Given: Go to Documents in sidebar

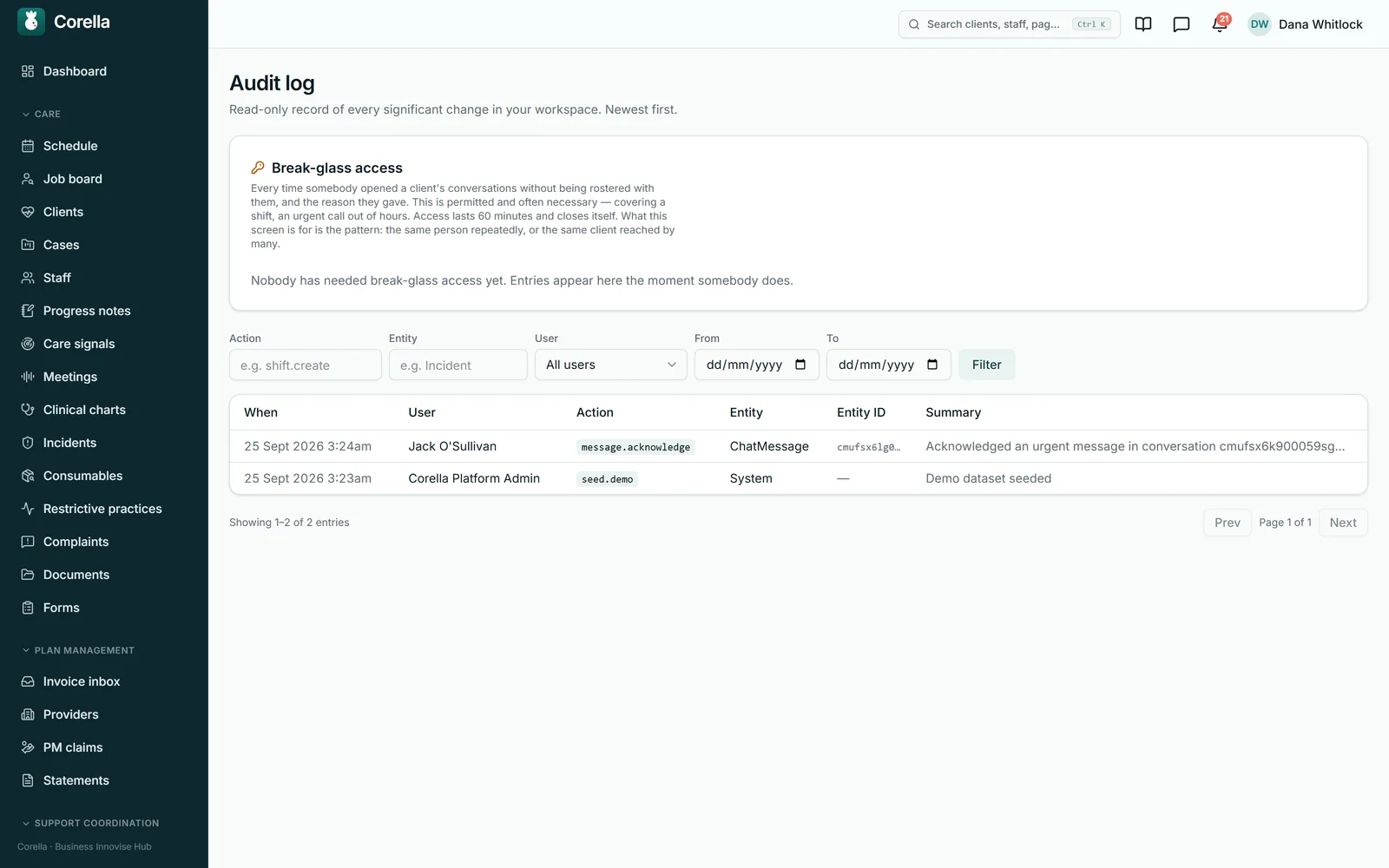Looking at the screenshot, I should click(x=104, y=575).
